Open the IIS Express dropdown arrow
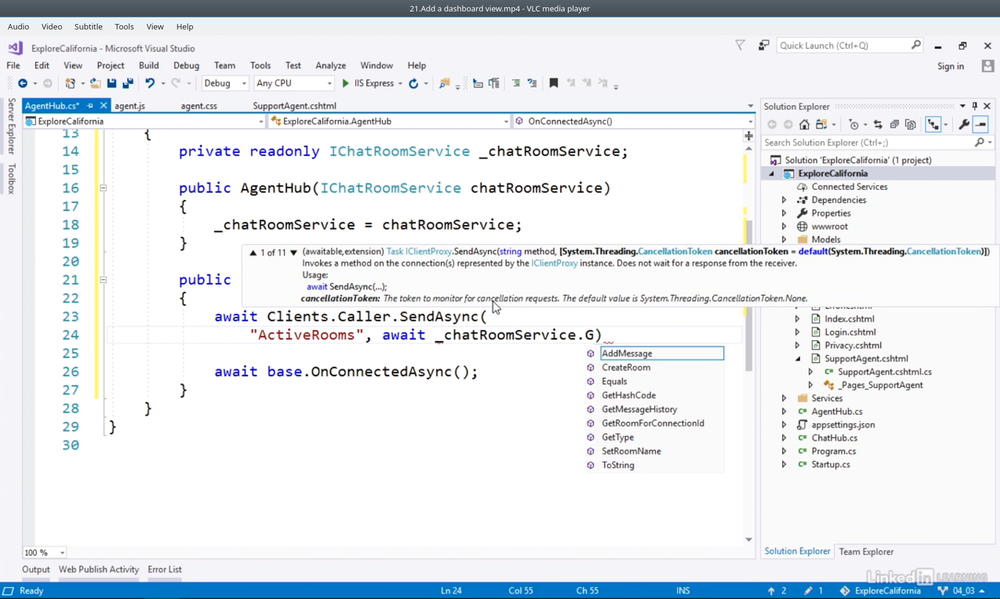The image size is (1000, 599). coord(400,84)
